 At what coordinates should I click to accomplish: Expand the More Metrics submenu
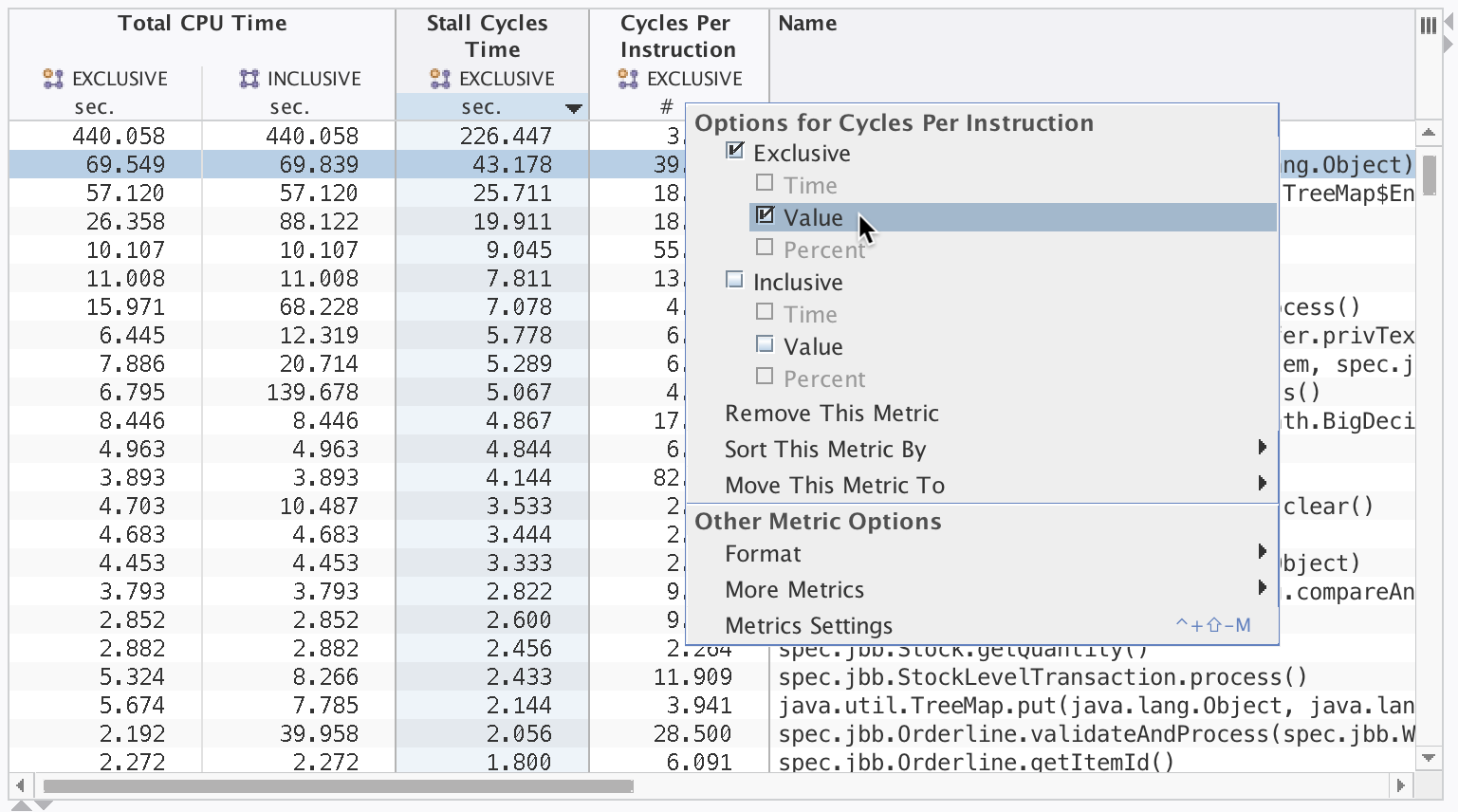(x=794, y=589)
